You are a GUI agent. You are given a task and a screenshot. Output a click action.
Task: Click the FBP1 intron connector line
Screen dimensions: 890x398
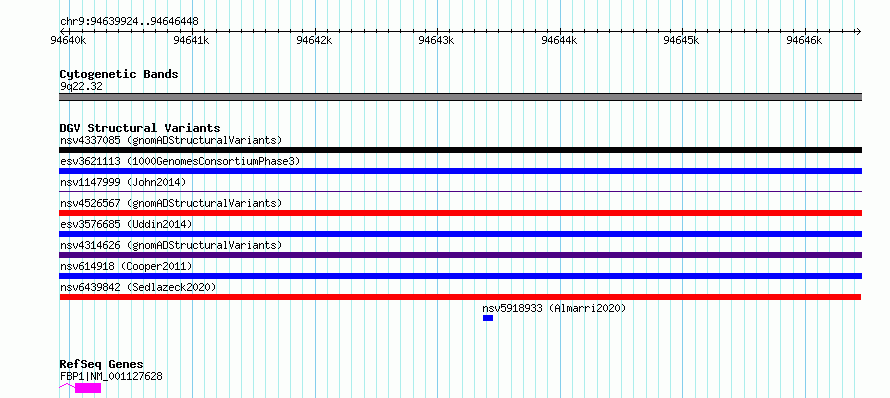coord(67,386)
